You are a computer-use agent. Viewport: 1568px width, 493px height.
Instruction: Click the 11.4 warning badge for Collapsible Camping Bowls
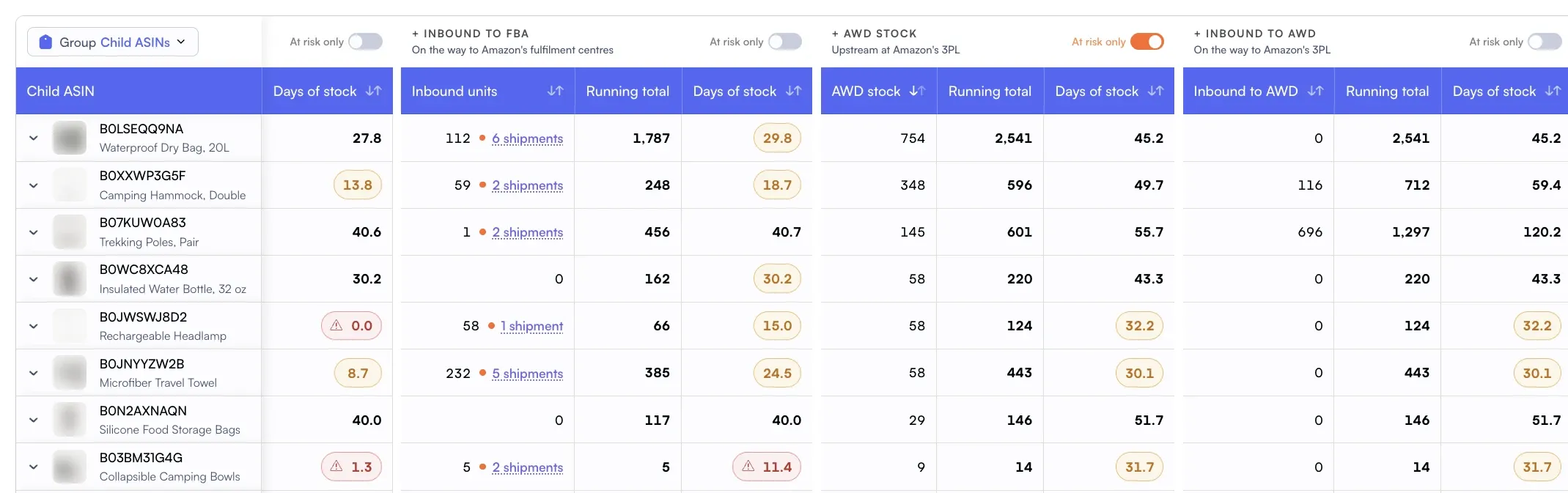coord(767,467)
